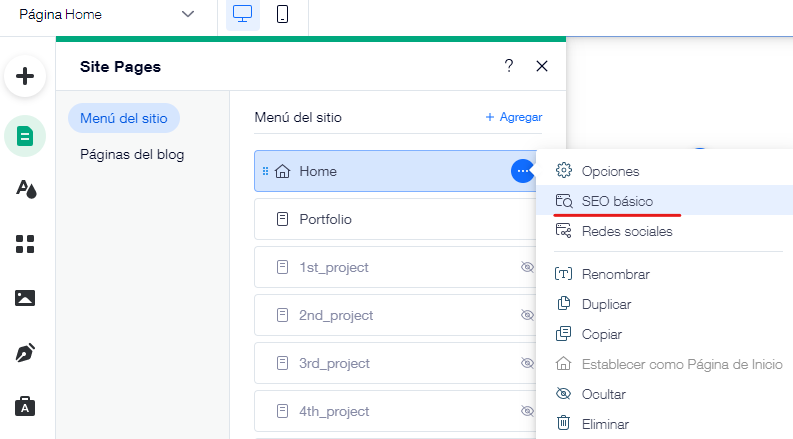This screenshot has width=793, height=439.
Task: Open the App Market bag icon
Action: (25, 406)
